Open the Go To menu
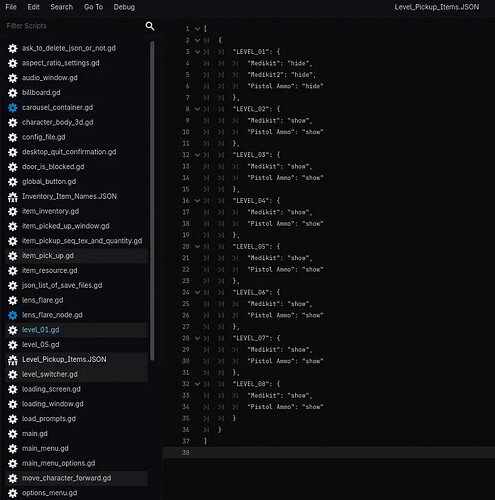 [x=93, y=7]
